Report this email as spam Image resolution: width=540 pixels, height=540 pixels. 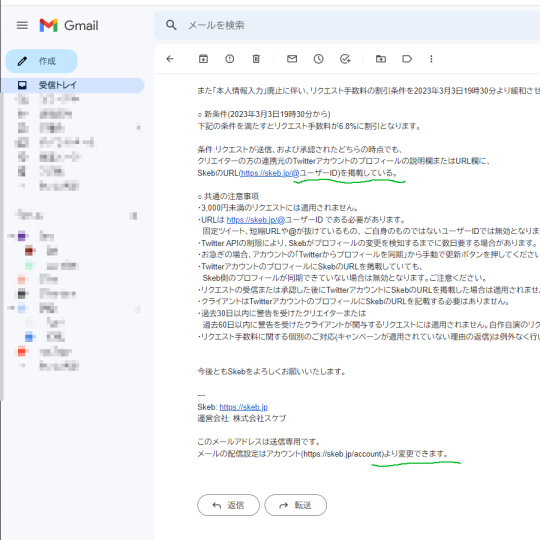point(230,59)
